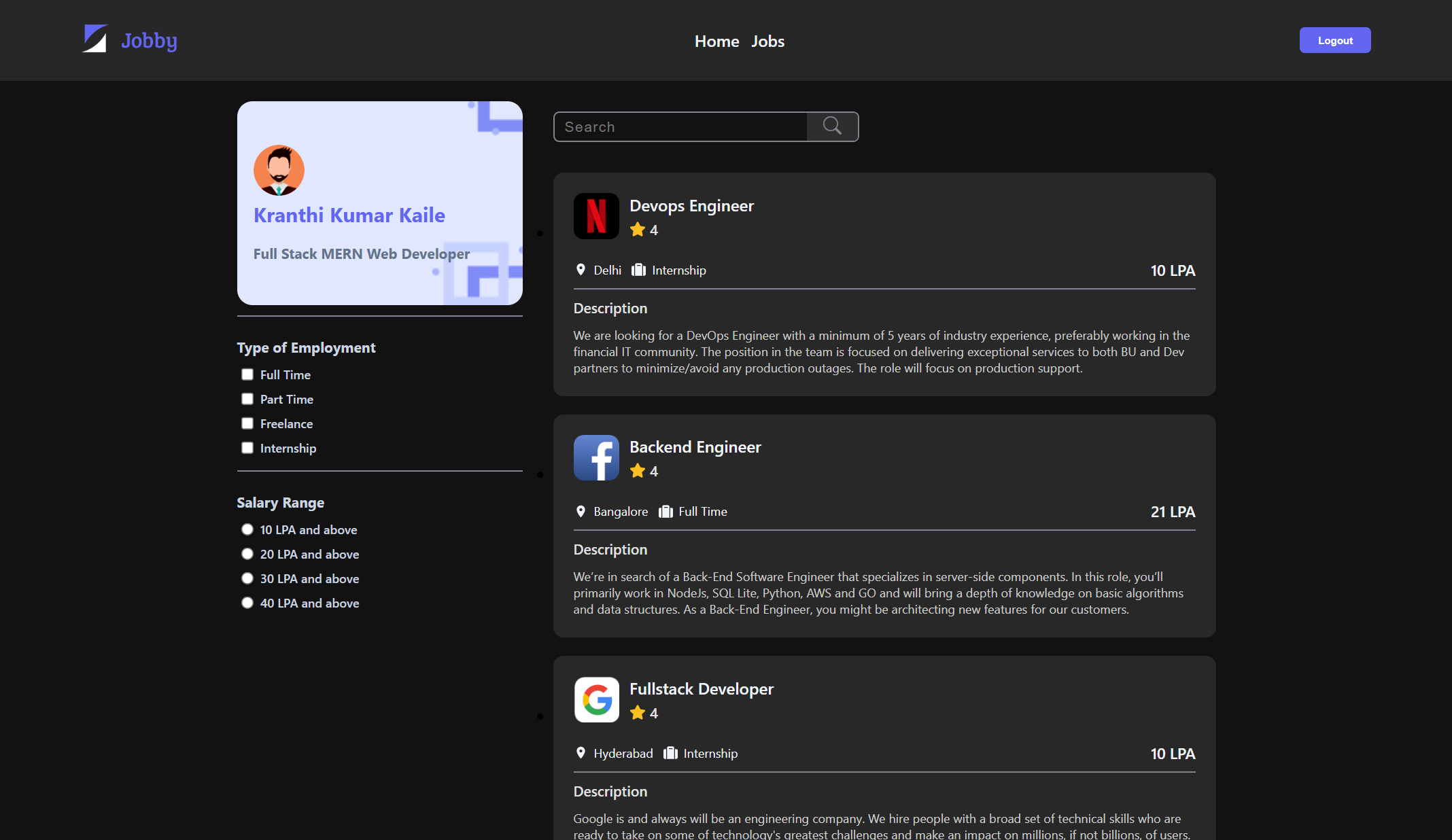Go to the Home nav link
Screen dimensions: 1452x840
click(716, 41)
